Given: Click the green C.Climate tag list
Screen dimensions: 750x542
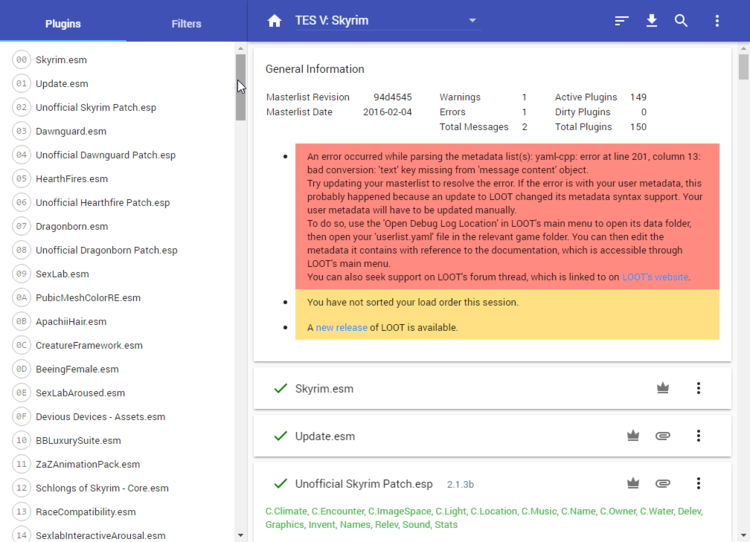Looking at the screenshot, I should (x=484, y=518).
